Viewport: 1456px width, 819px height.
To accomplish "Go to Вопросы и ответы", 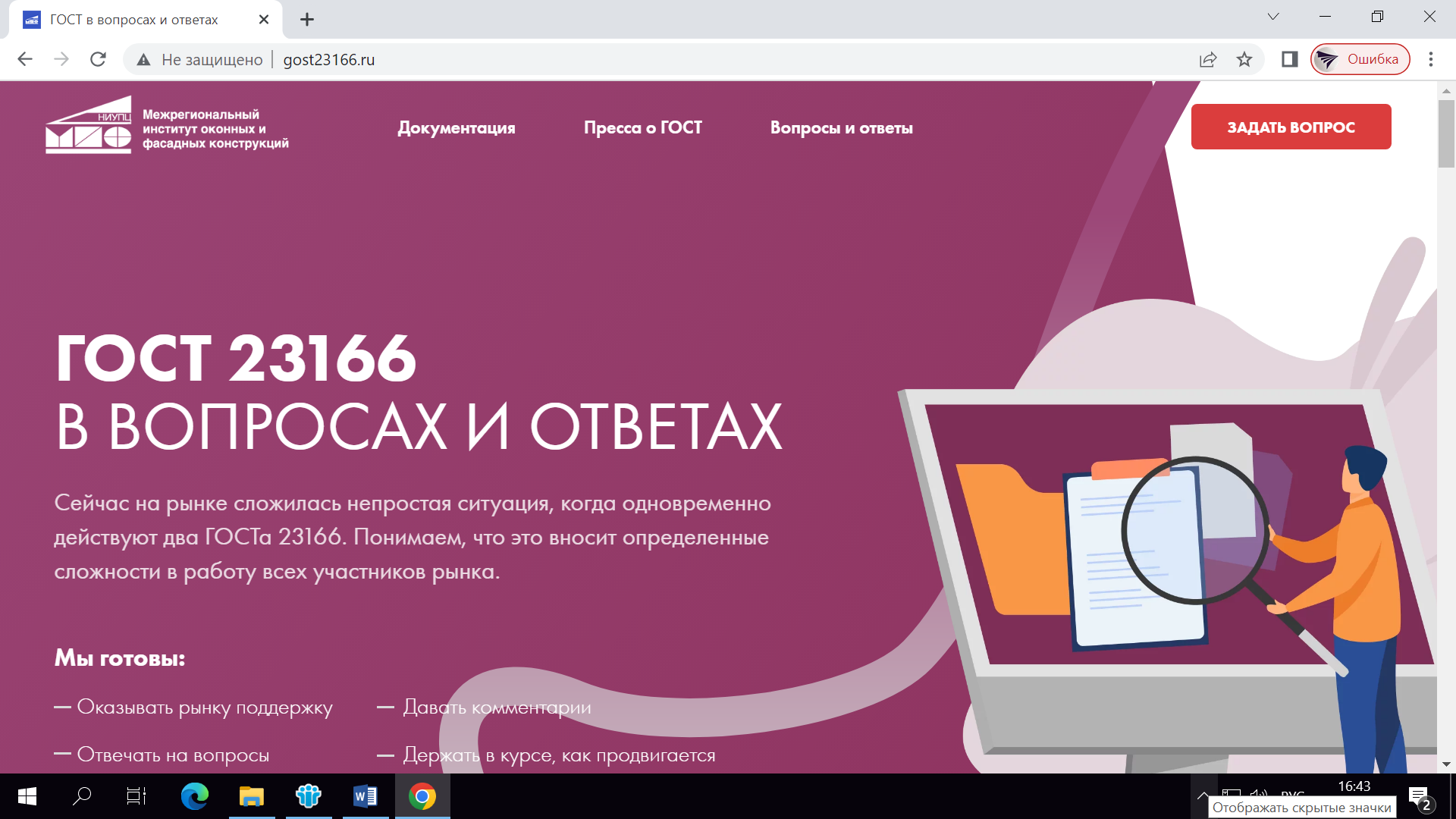I will point(841,128).
